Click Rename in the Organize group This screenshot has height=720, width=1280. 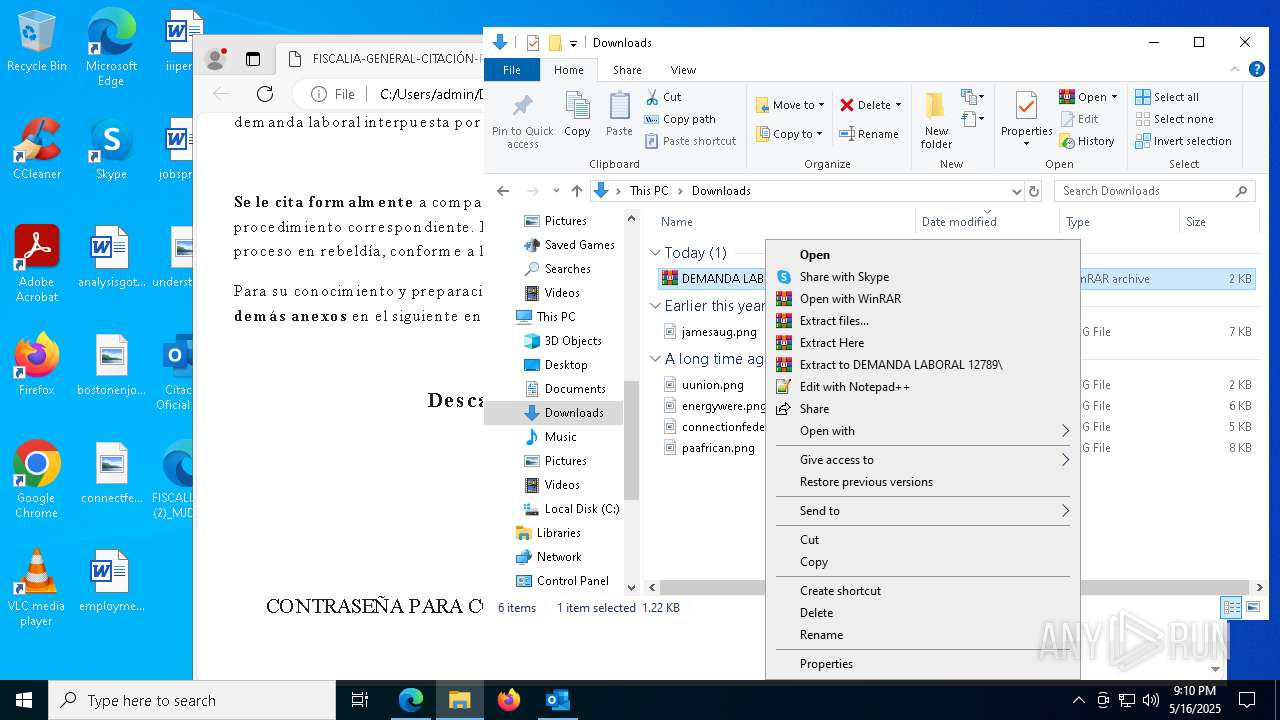pos(869,134)
